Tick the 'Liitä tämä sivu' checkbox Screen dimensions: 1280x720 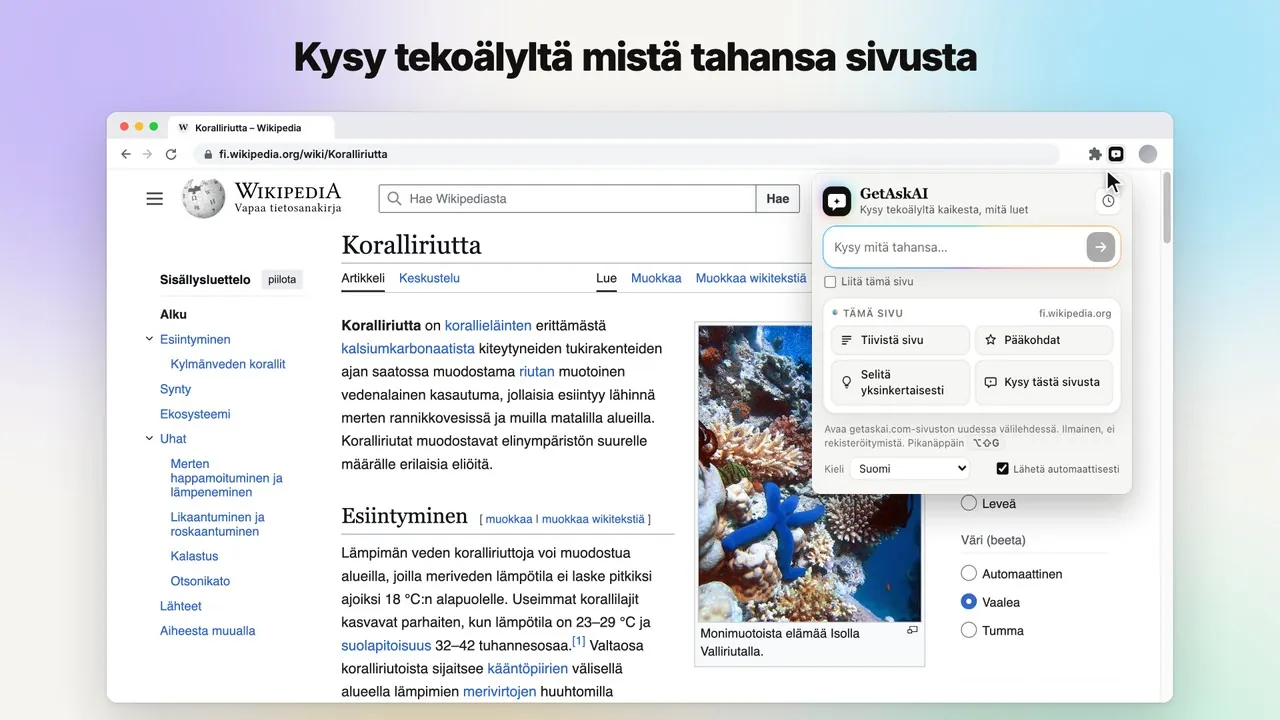pyautogui.click(x=830, y=282)
